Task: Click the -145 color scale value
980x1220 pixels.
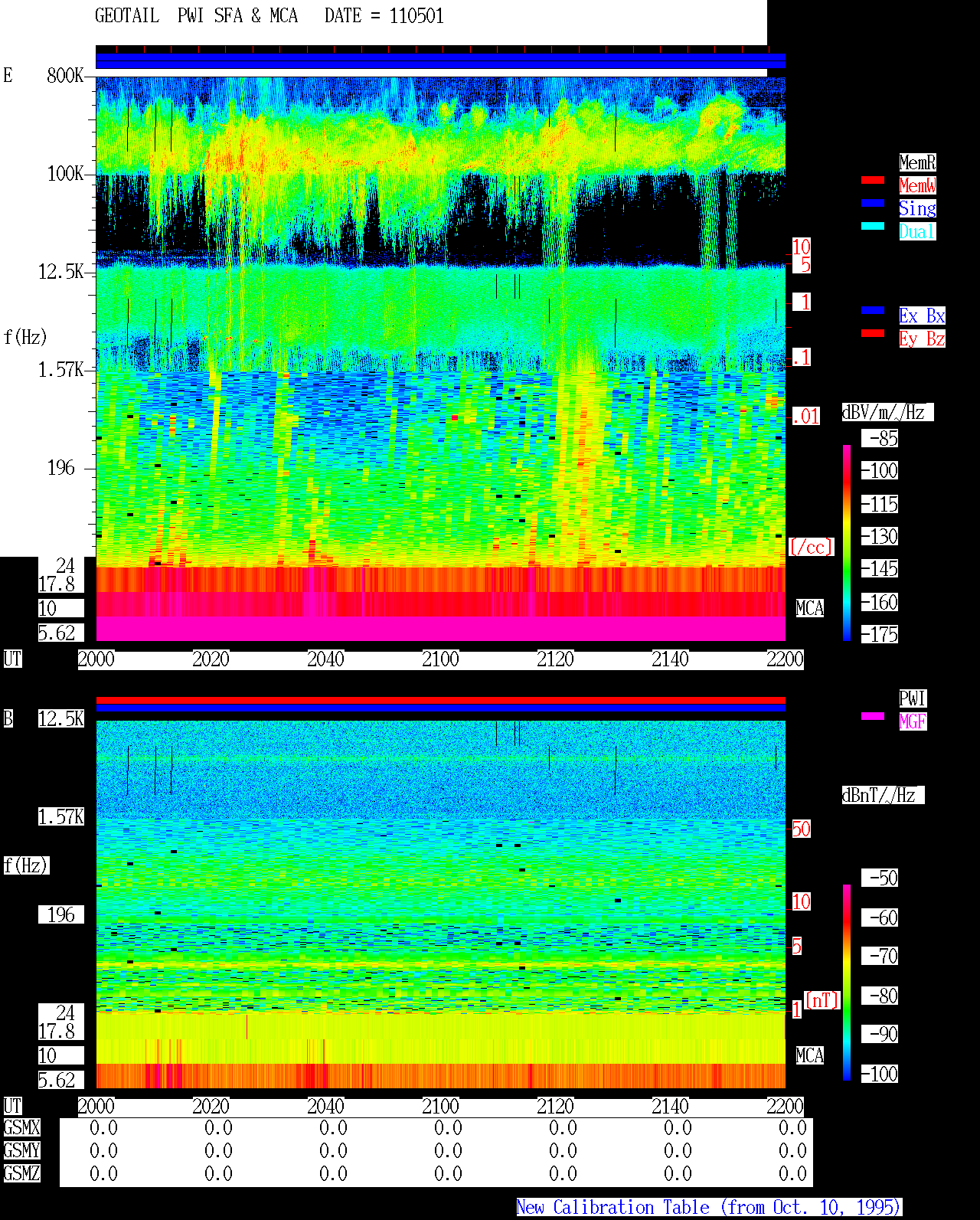Action: coord(880,568)
